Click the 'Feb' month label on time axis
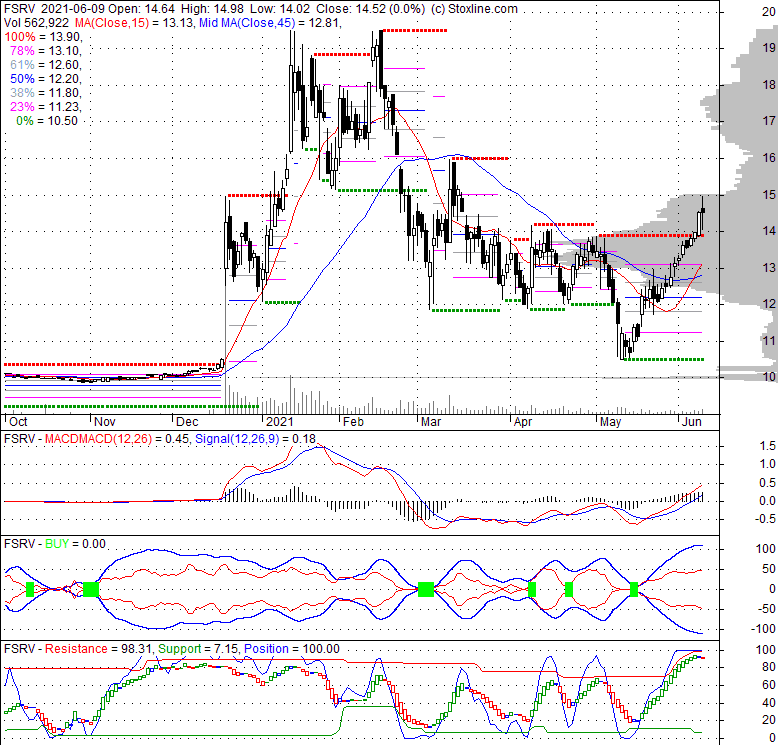 point(353,422)
